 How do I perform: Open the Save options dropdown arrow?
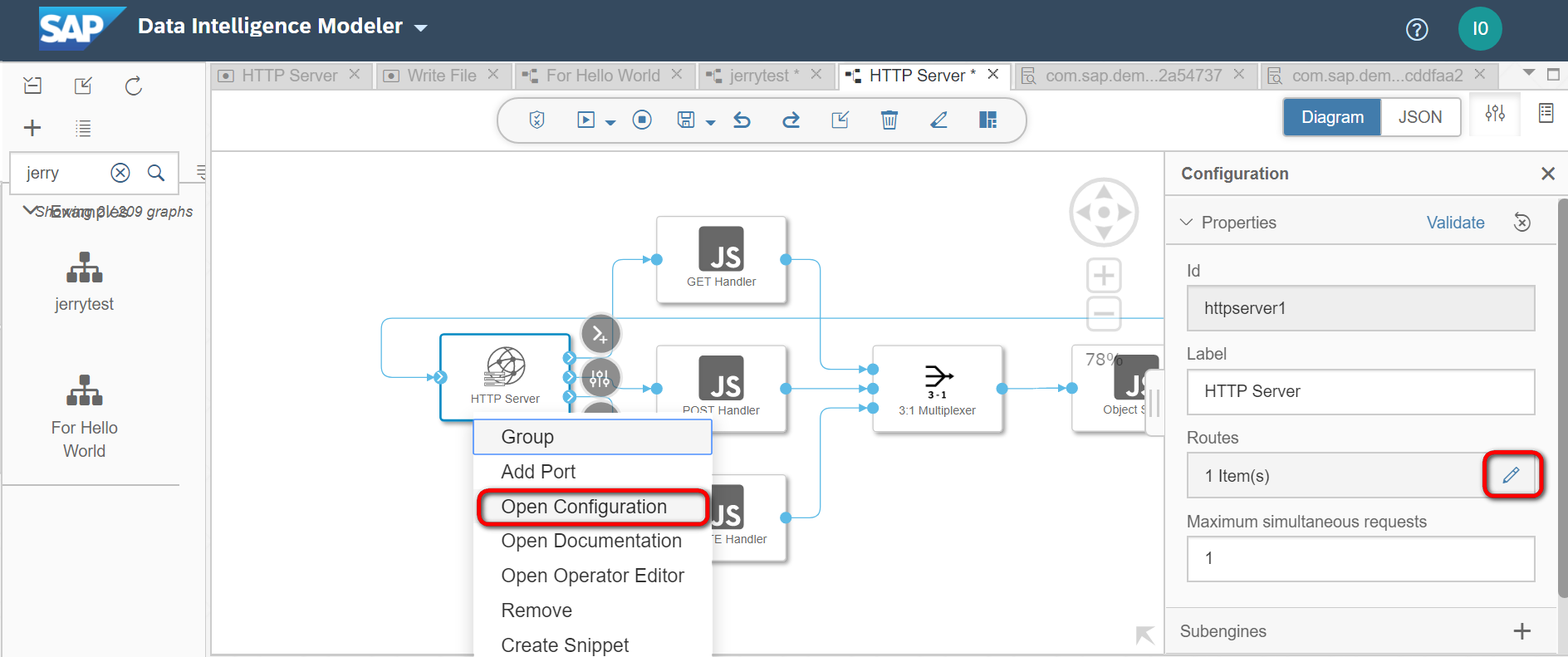coord(710,122)
